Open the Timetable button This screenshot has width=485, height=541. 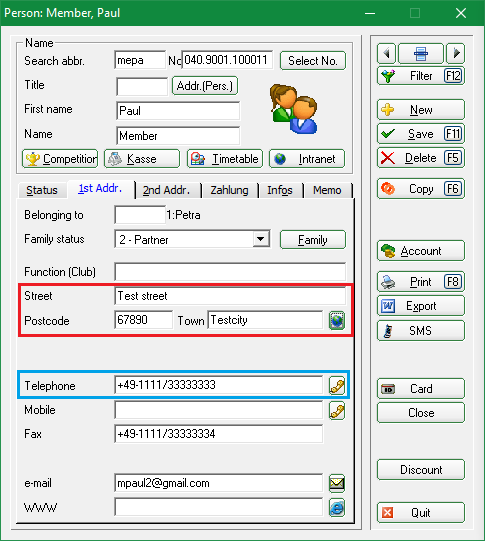(x=225, y=159)
